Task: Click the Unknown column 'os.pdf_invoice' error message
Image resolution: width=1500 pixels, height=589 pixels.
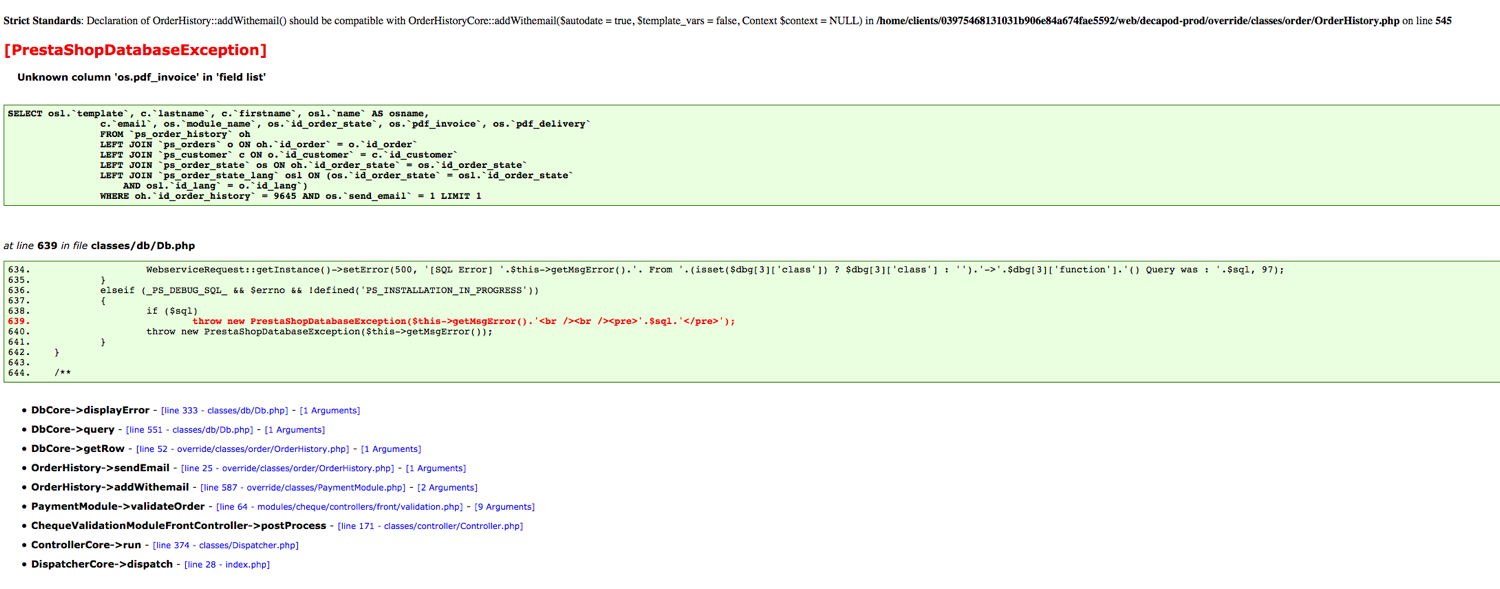Action: click(142, 77)
